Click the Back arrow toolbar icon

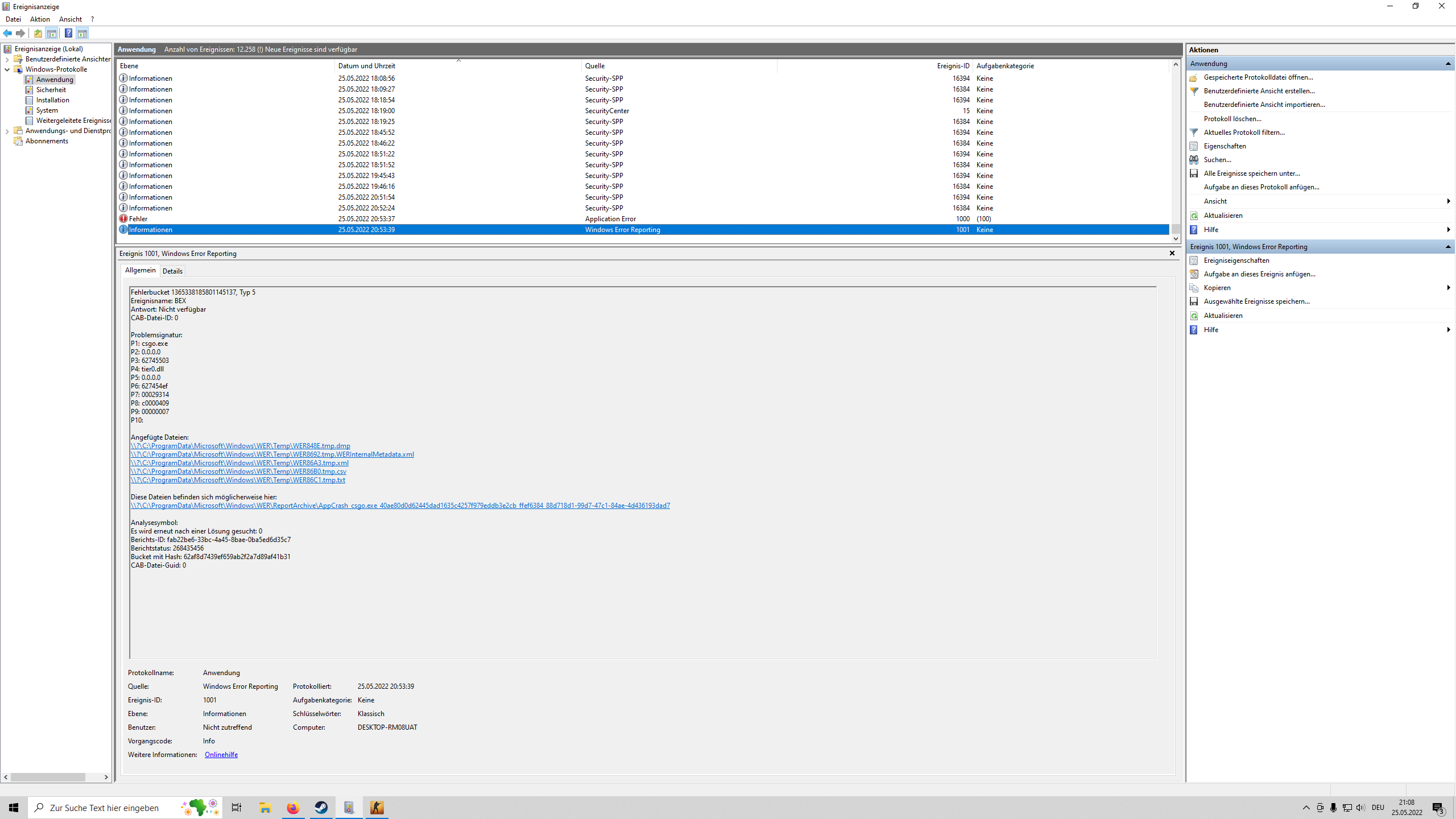point(7,33)
